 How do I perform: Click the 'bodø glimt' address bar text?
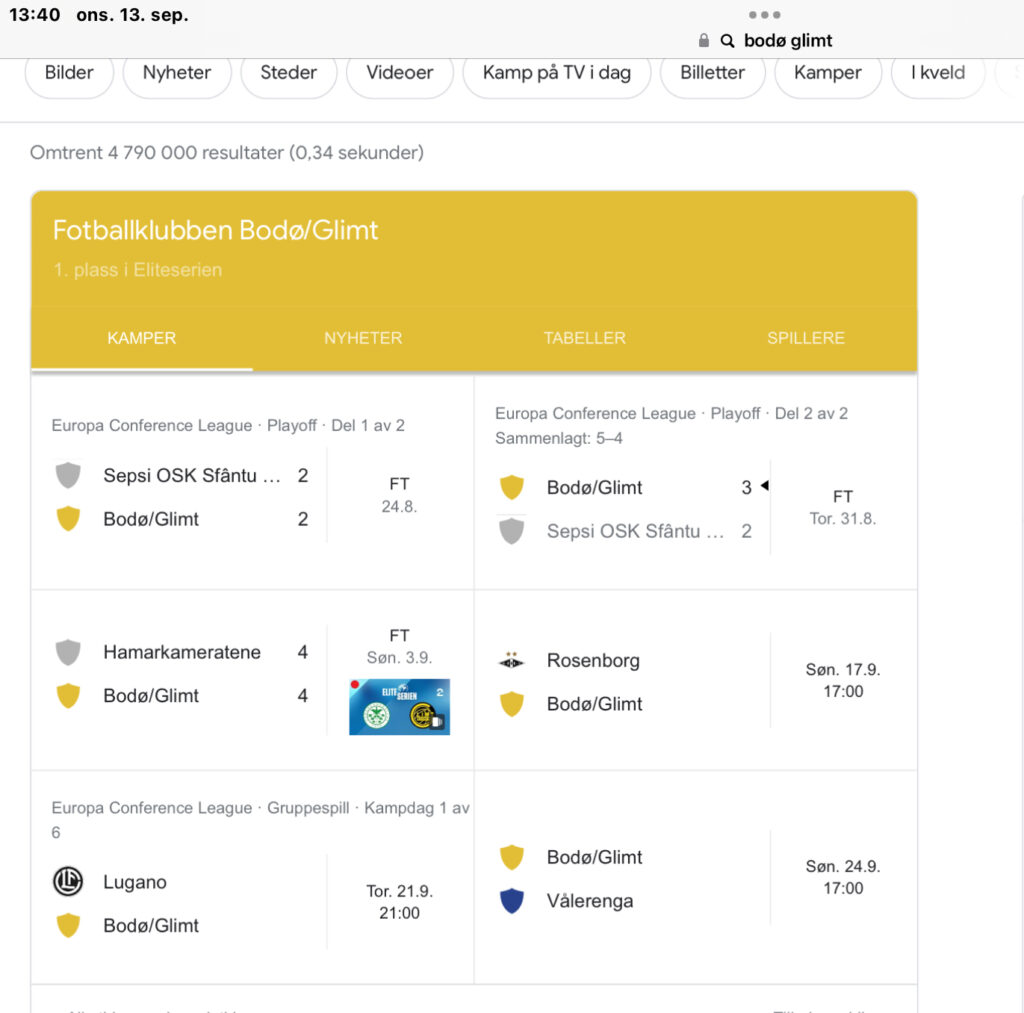[x=788, y=40]
